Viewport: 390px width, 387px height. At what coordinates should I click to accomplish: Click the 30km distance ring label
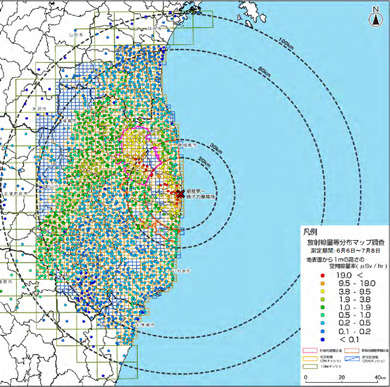click(217, 149)
